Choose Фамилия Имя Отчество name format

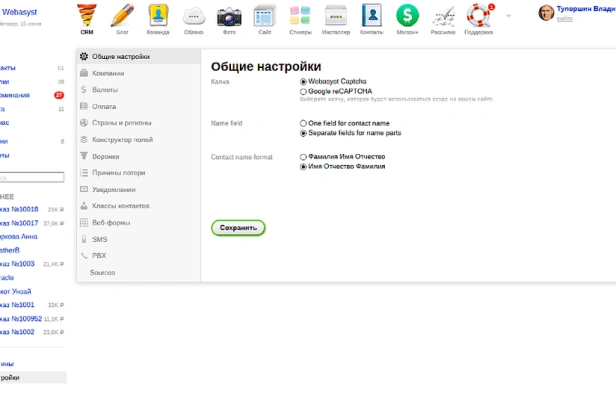point(303,157)
